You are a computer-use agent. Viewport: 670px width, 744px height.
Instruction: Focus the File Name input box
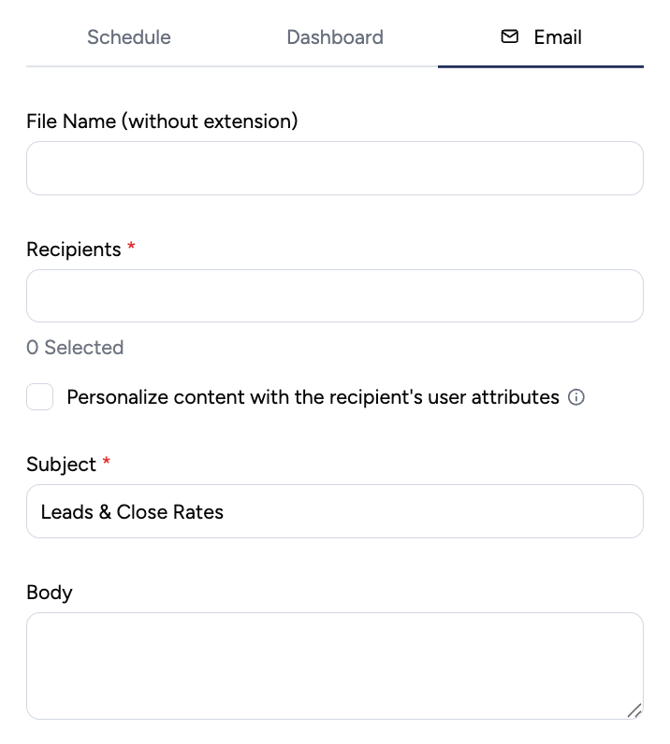coord(335,168)
